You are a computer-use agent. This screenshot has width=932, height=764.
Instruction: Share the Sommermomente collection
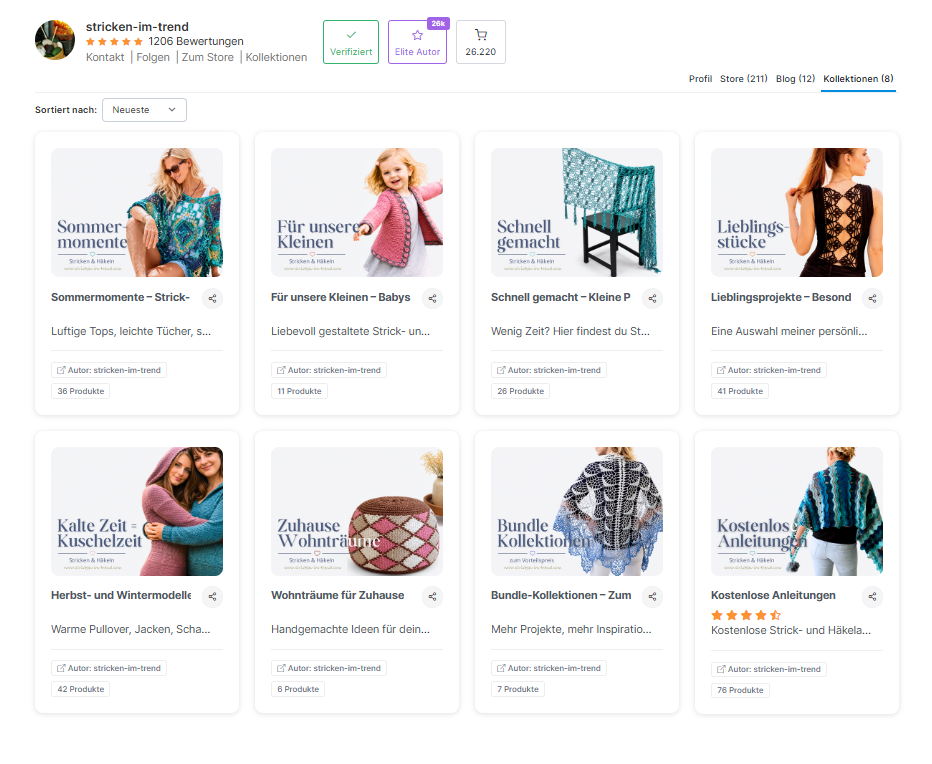(212, 298)
